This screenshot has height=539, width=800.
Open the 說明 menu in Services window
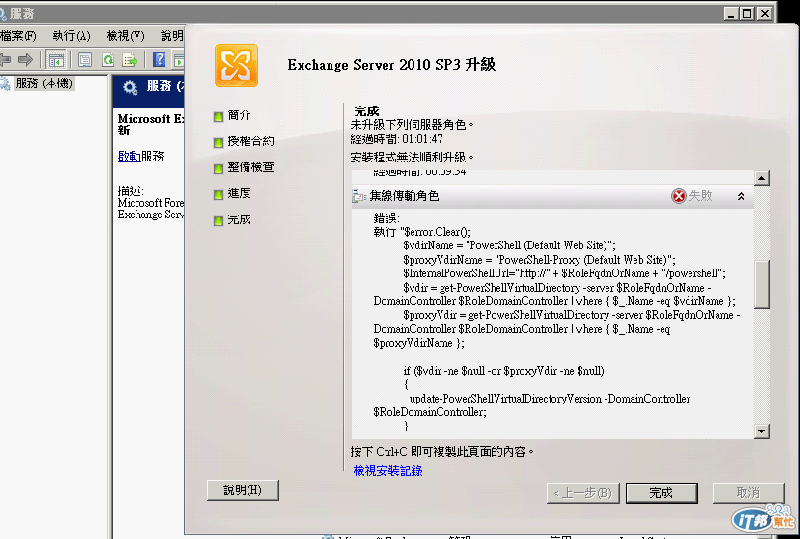click(172, 36)
